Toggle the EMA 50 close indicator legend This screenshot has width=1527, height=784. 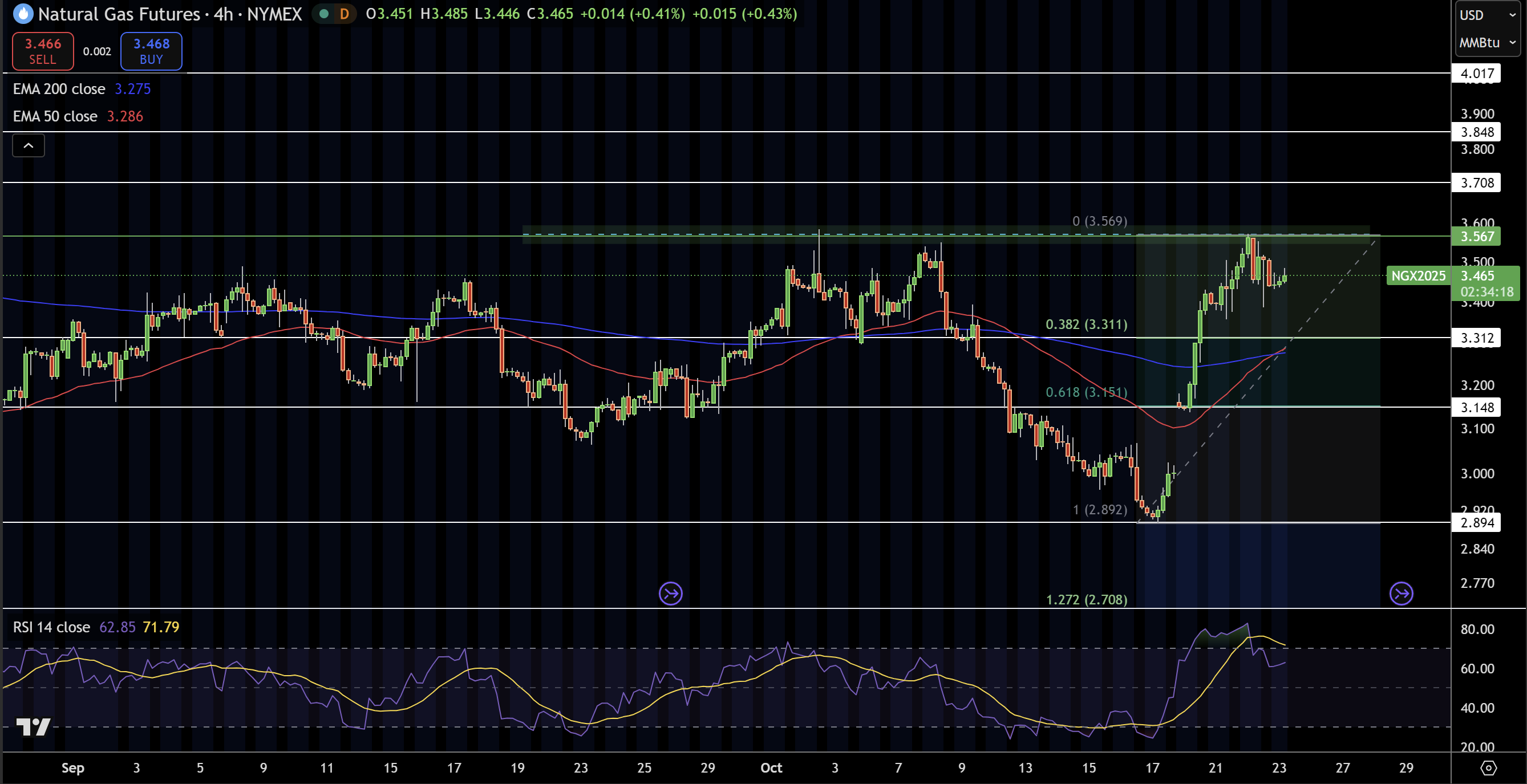55,116
